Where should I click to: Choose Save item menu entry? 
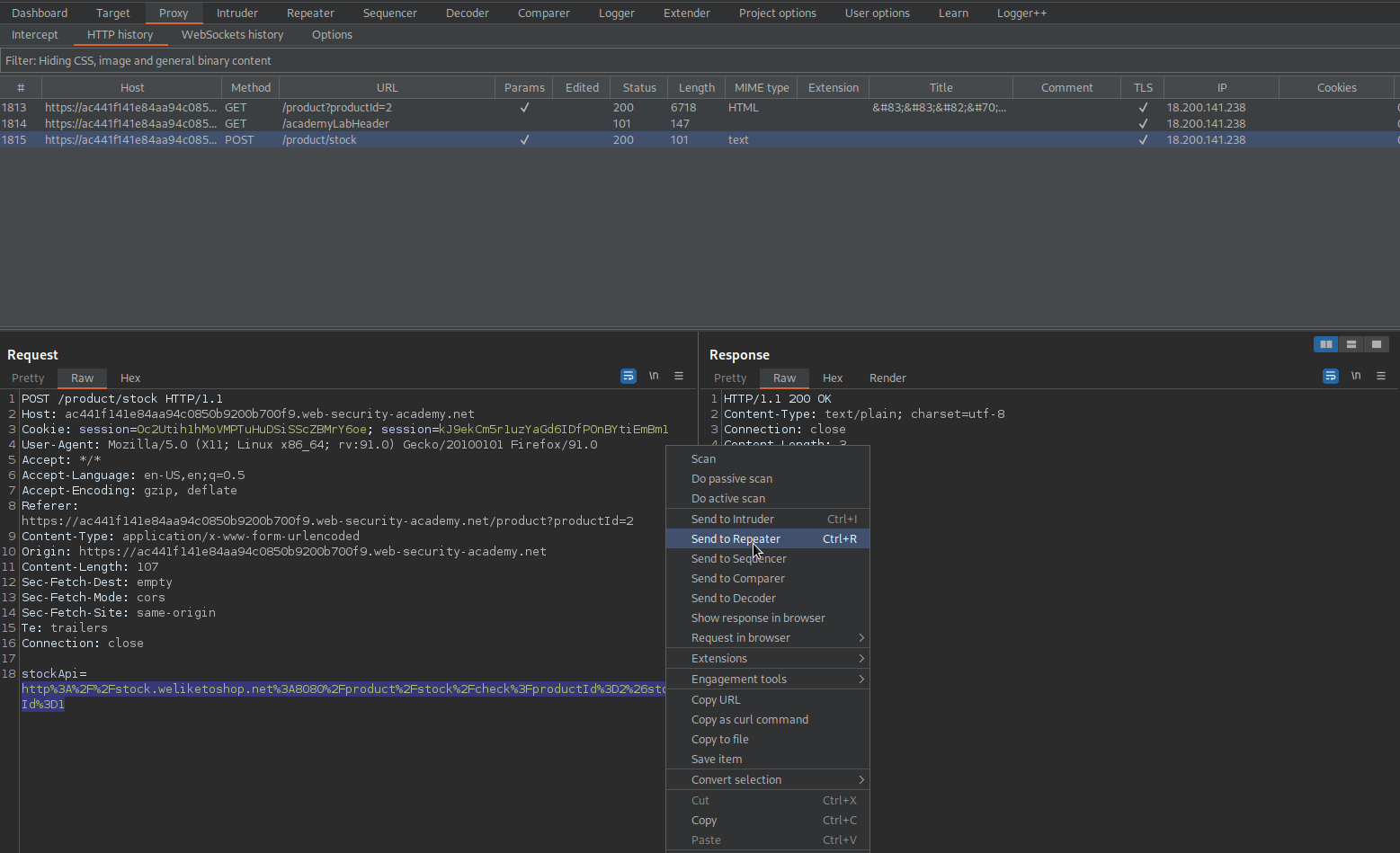[768, 760]
